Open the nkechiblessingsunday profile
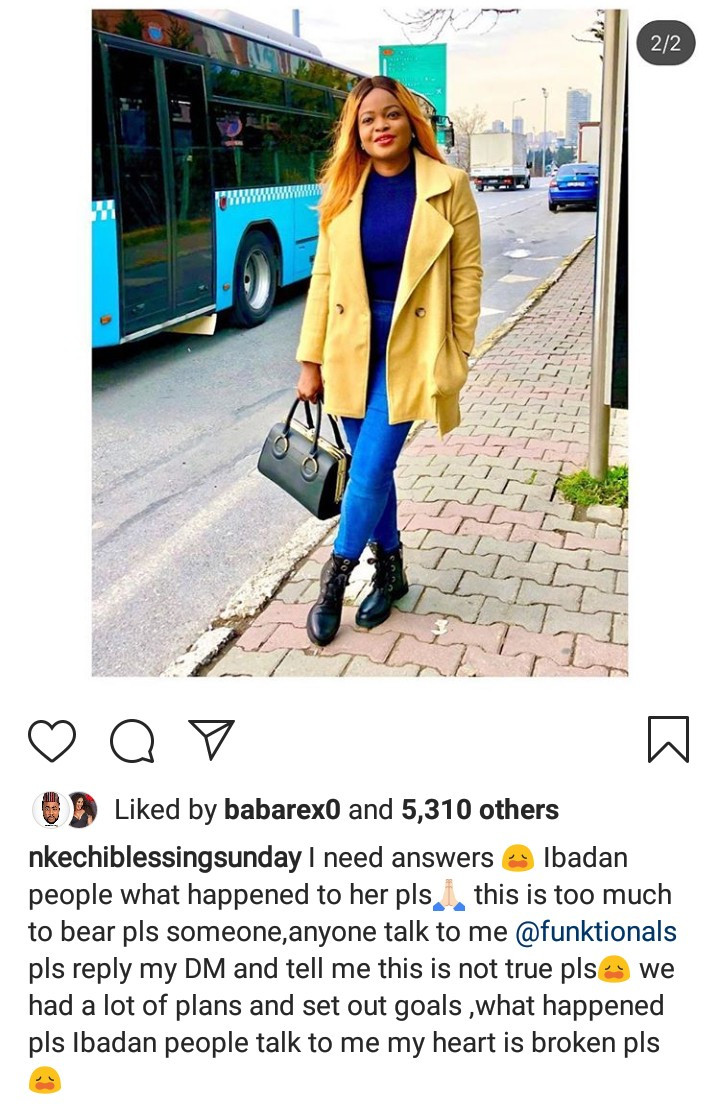Image resolution: width=720 pixels, height=1112 pixels. click(x=165, y=857)
